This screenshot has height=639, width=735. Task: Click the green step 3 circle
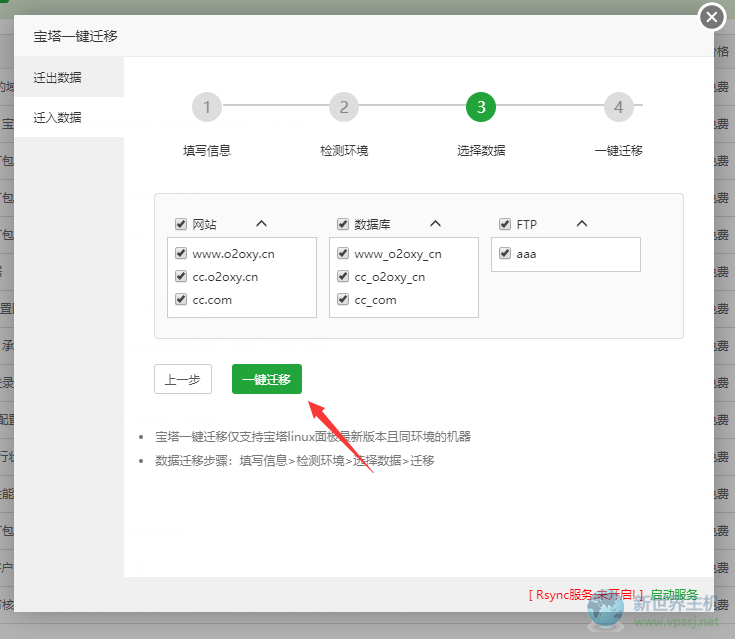click(x=481, y=107)
